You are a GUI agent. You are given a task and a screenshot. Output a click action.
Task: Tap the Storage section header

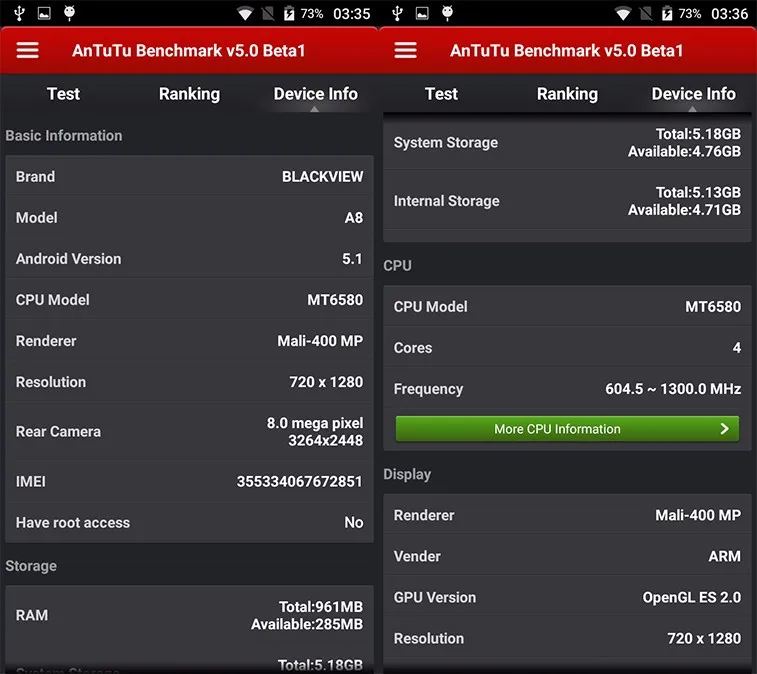coord(31,565)
